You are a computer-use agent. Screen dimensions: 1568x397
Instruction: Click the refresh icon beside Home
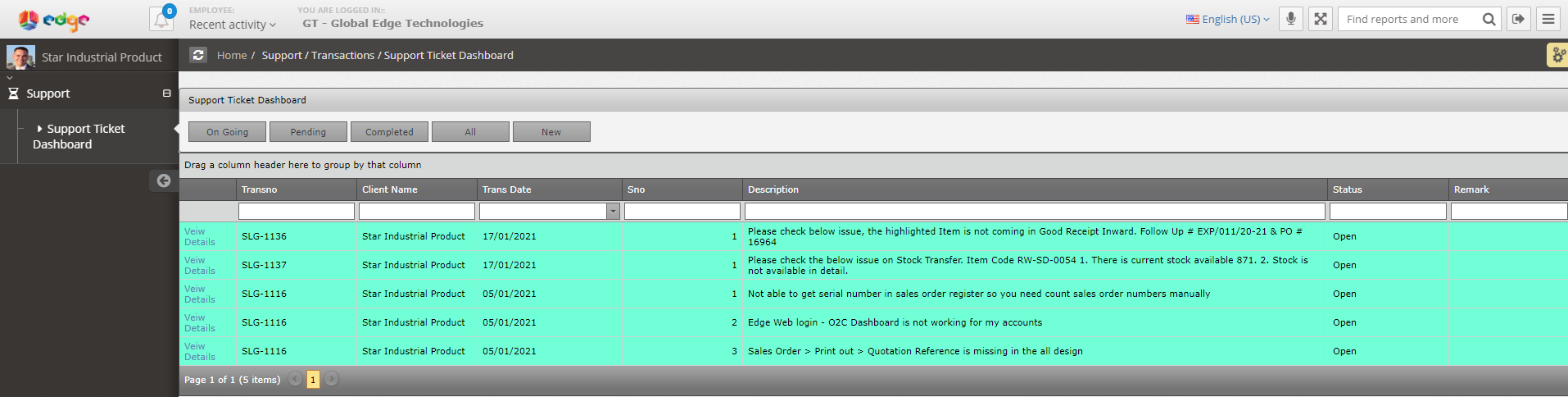point(198,55)
